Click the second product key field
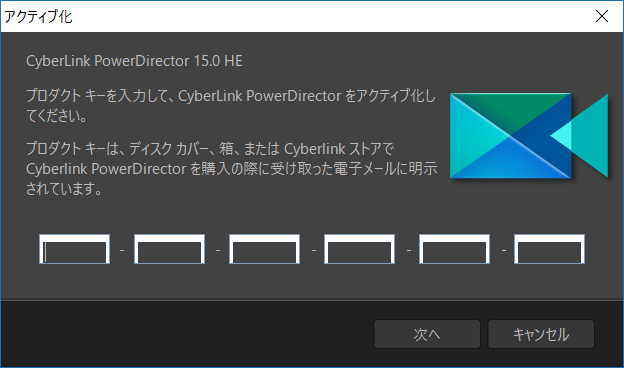 point(170,249)
